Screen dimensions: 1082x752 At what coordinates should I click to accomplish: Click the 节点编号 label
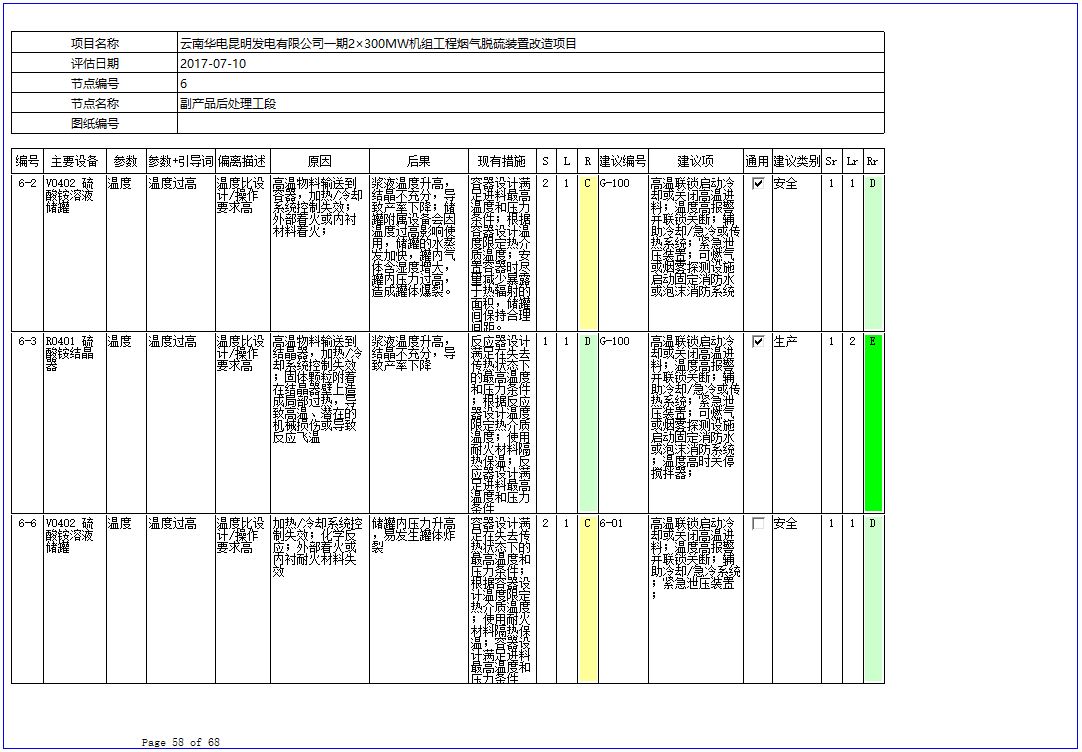coord(95,83)
